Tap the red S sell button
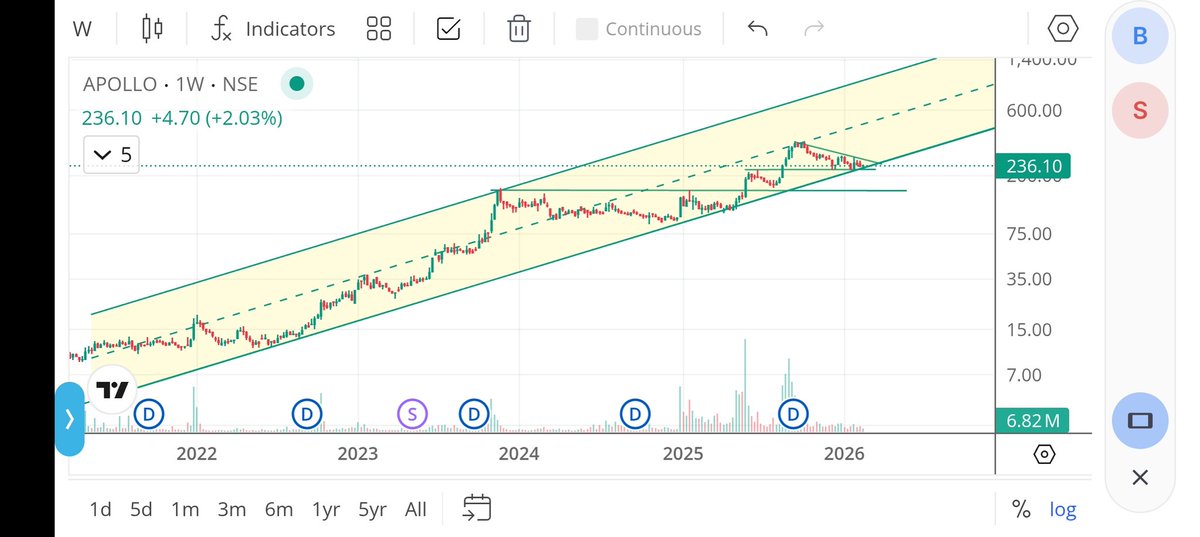Screen dimensions: 1200x537 point(1140,109)
